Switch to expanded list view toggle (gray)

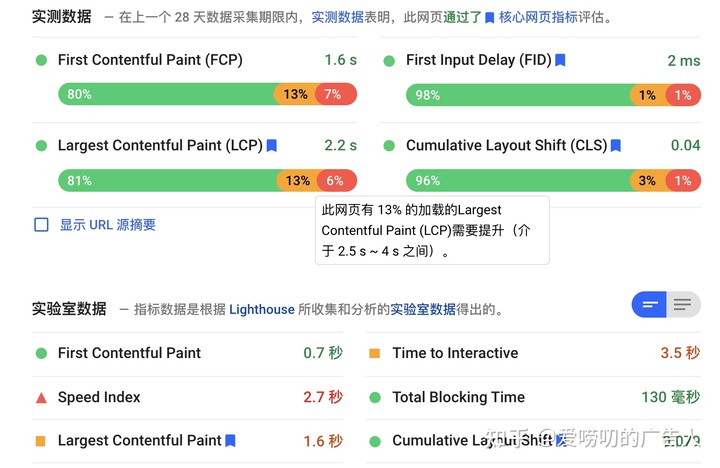click(x=683, y=305)
